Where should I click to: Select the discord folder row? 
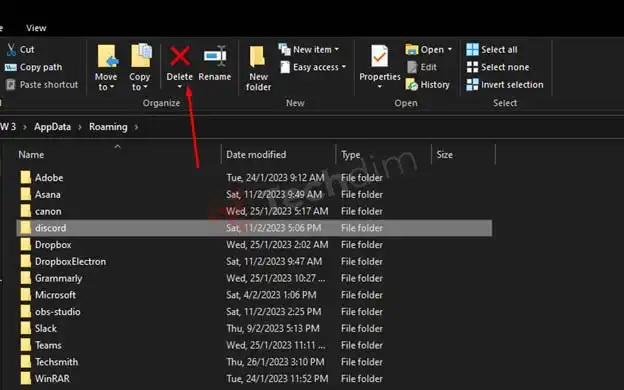point(254,228)
